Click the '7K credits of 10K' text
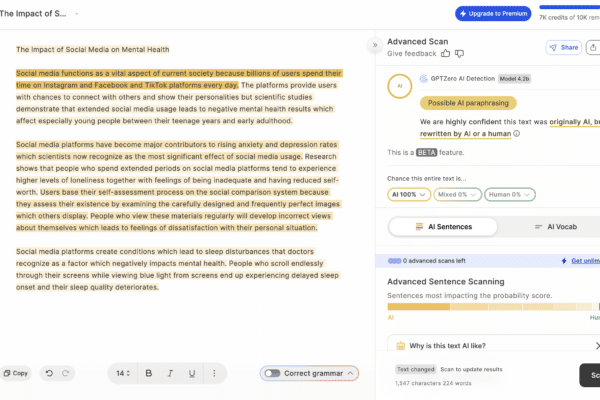This screenshot has width=600, height=400. coord(569,18)
